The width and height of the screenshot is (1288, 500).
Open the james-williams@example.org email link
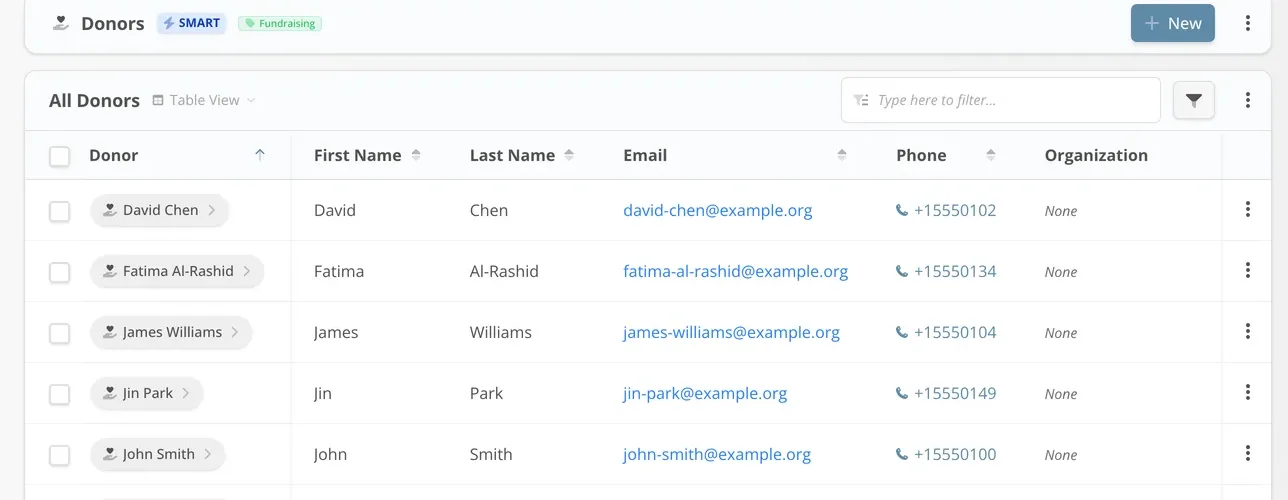tap(731, 332)
